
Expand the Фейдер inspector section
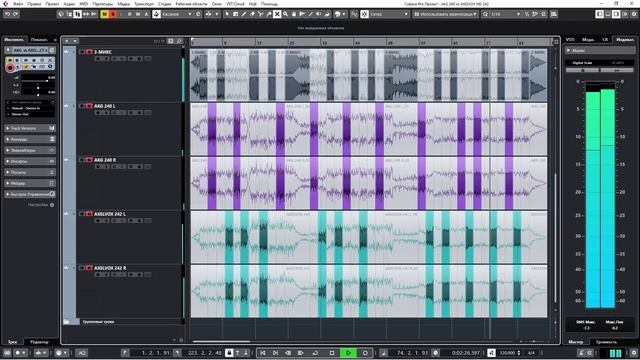(x=29, y=183)
